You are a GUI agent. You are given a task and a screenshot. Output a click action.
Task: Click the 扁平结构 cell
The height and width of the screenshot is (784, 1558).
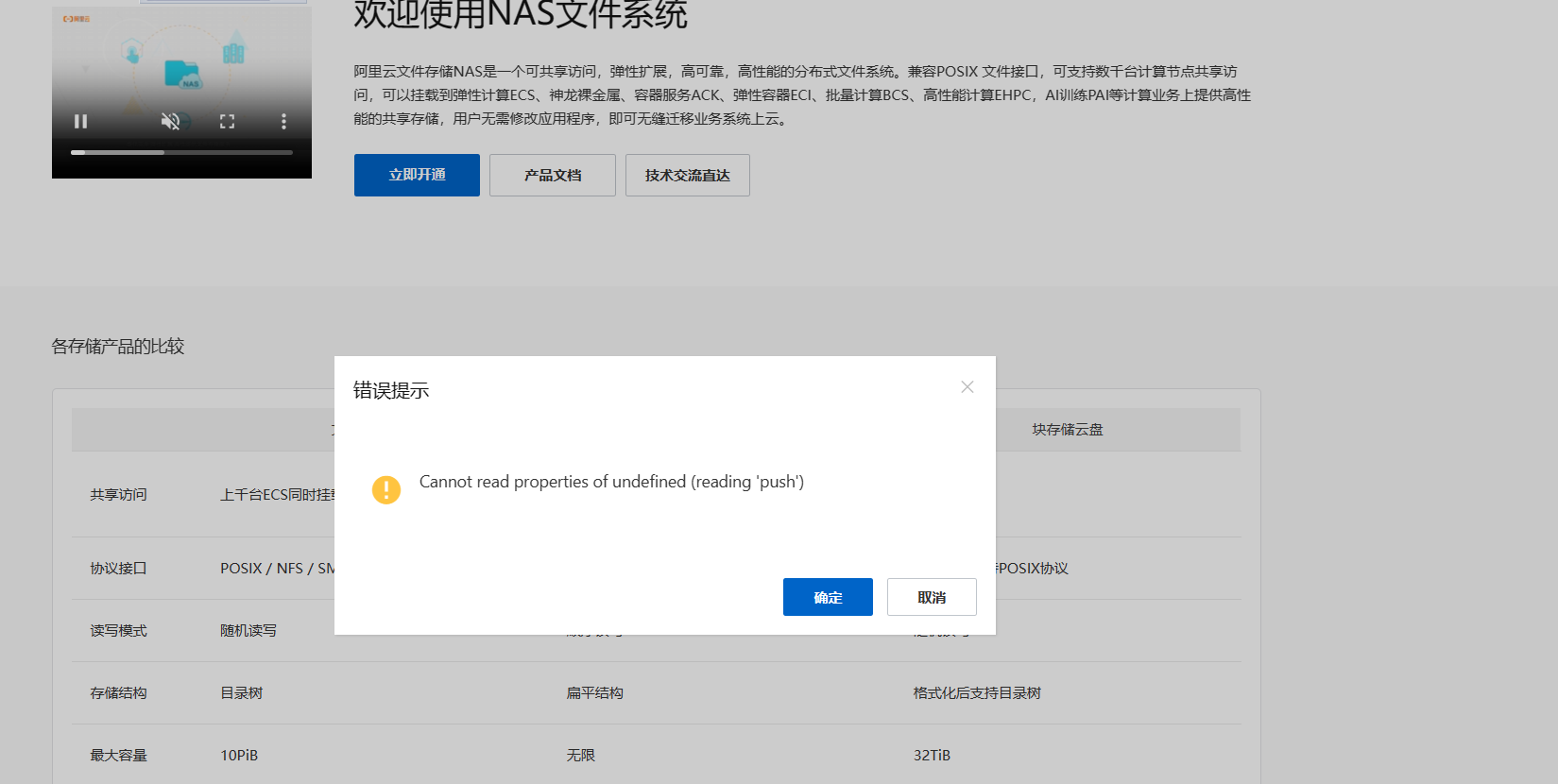(x=595, y=693)
